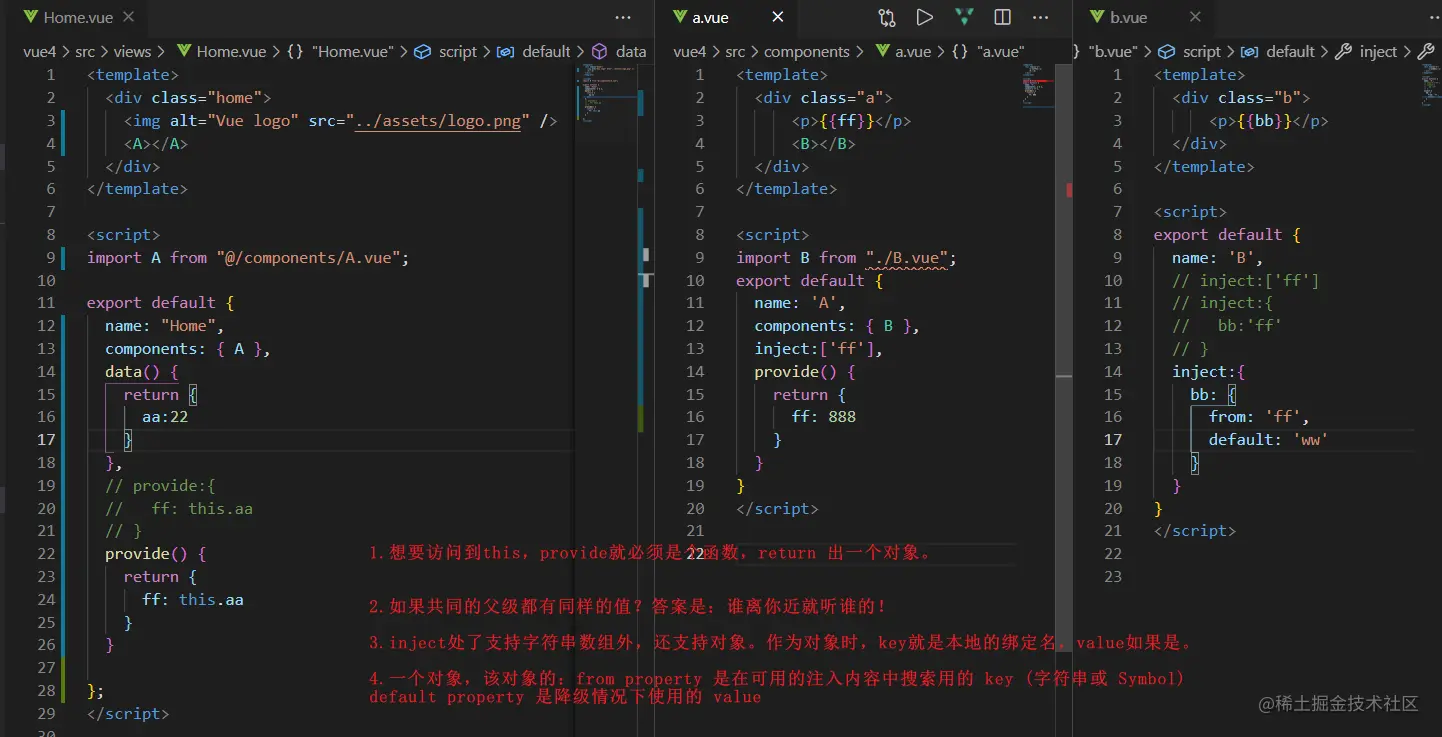Switch to the b.vue editor tab
The width and height of the screenshot is (1442, 737).
[x=1128, y=17]
